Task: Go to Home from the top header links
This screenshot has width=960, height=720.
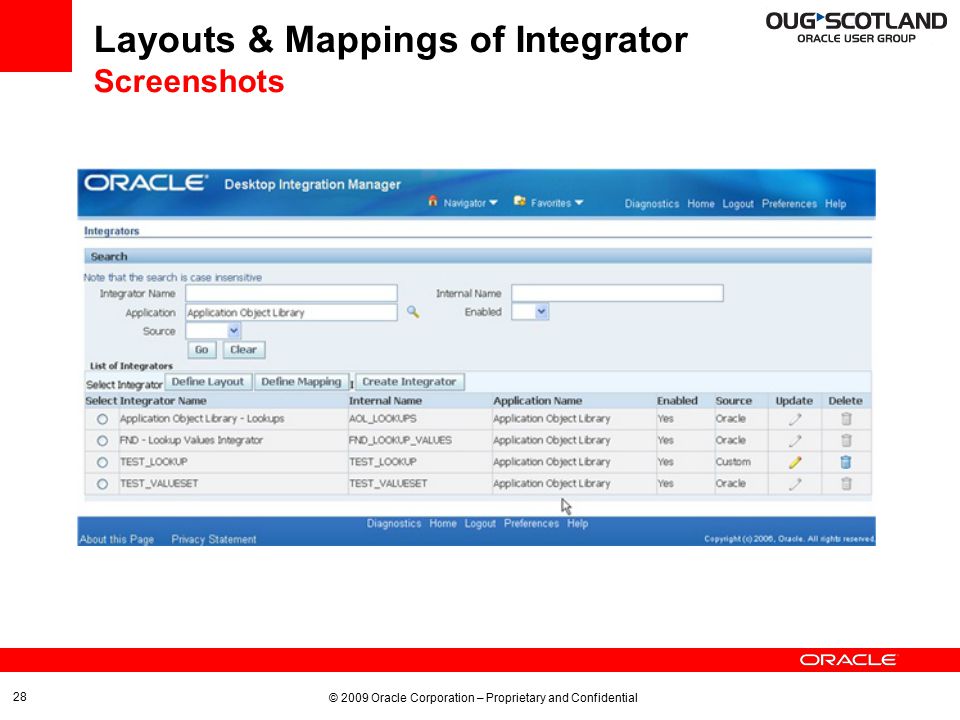Action: coord(701,204)
